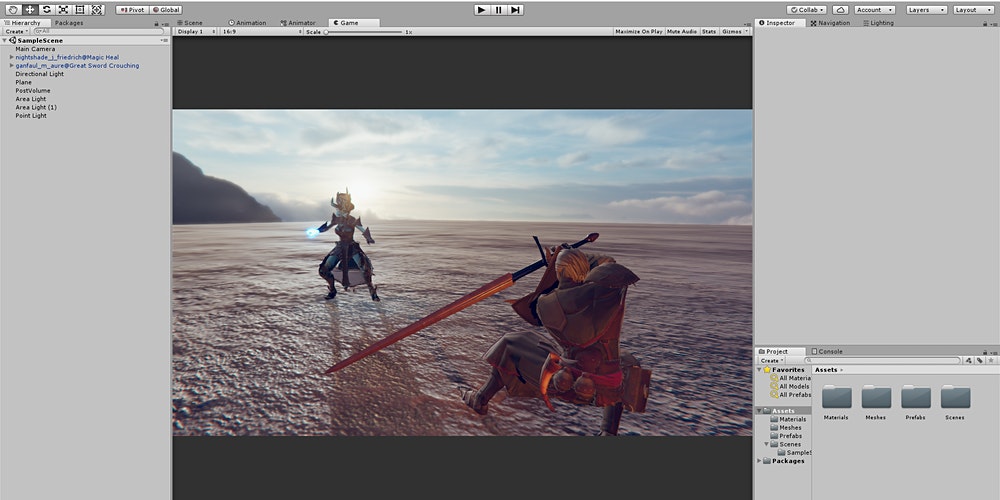Viewport: 1000px width, 500px height.
Task: Open Project Create dropdown
Action: pos(772,360)
